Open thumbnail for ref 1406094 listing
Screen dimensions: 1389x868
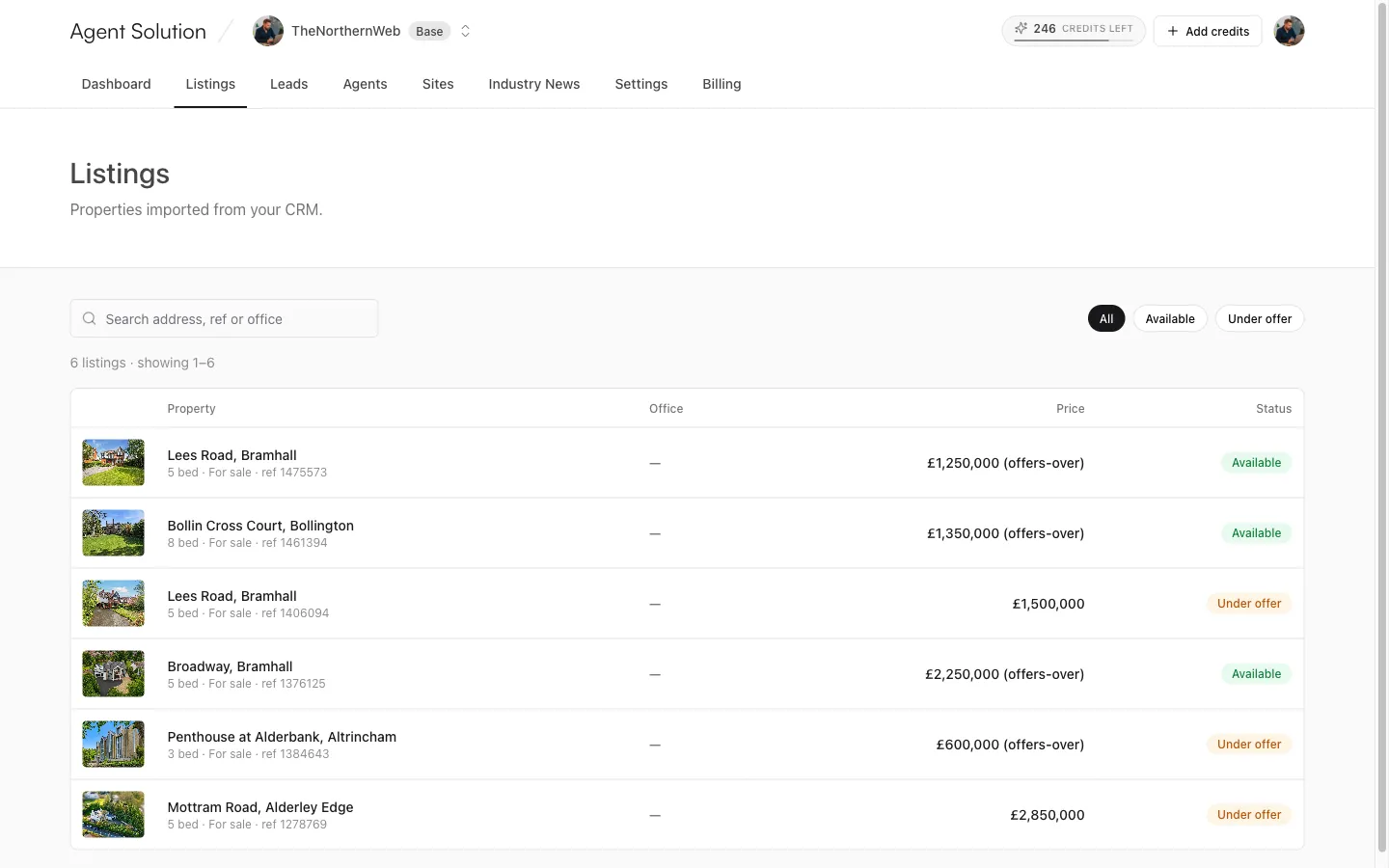coord(113,604)
